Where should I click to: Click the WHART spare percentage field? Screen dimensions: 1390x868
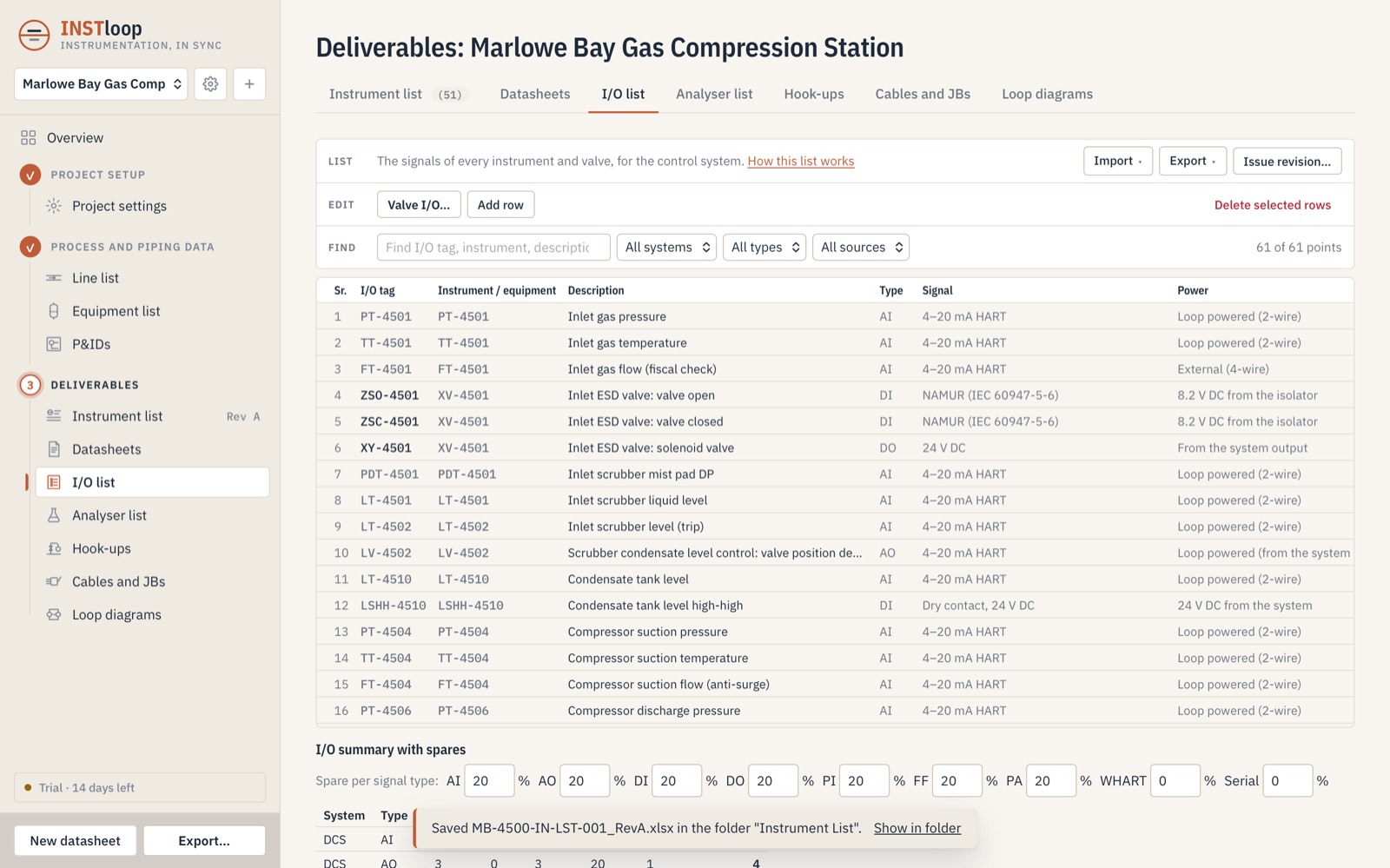1175,781
